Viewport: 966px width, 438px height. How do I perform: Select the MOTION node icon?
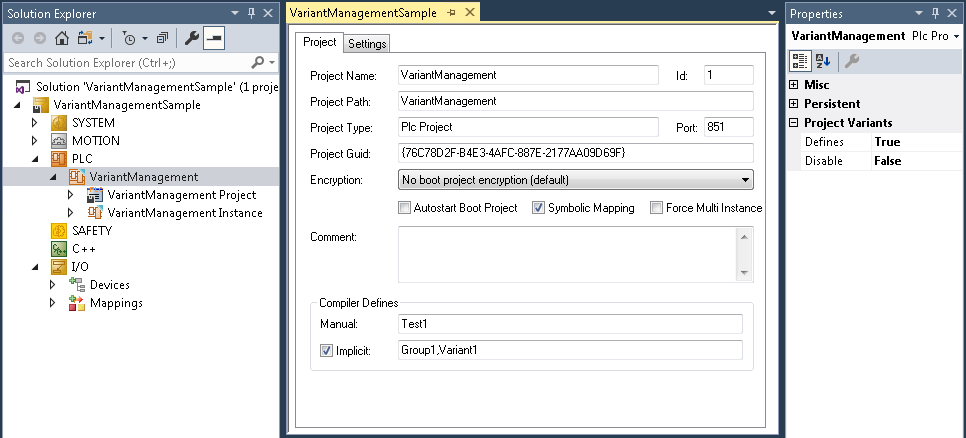(59, 140)
